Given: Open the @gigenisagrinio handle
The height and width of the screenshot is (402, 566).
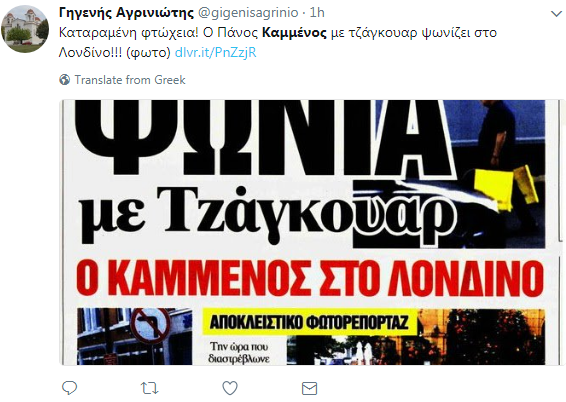Looking at the screenshot, I should coord(248,13).
